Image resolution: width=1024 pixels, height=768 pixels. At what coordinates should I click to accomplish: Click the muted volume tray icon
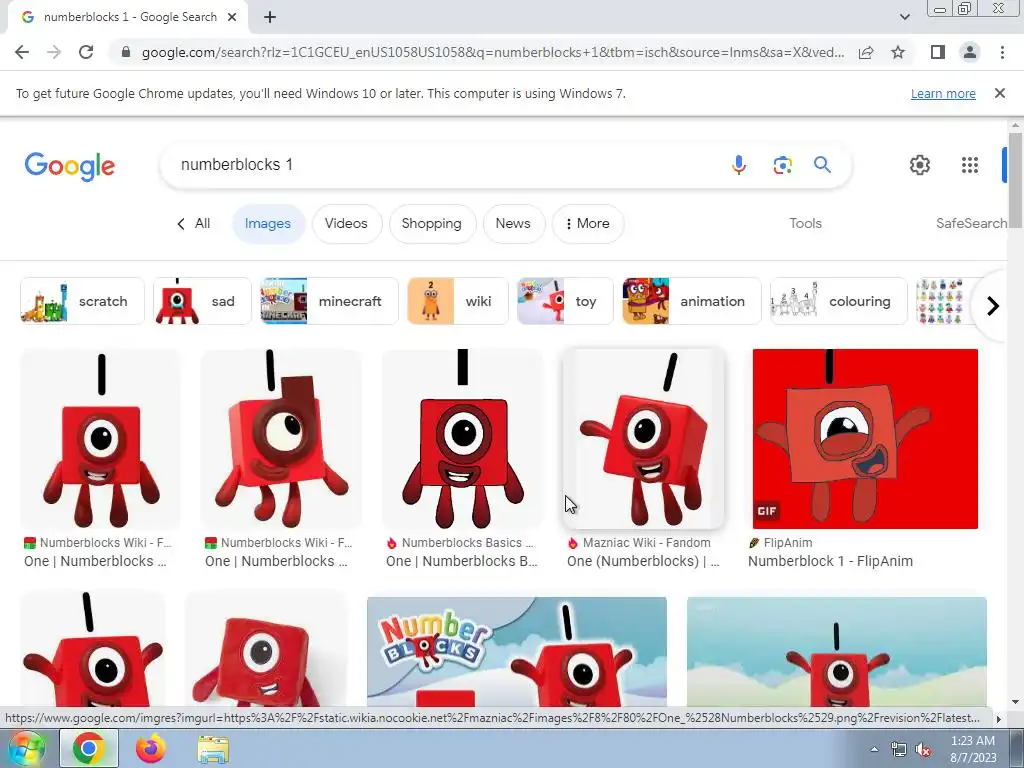923,750
